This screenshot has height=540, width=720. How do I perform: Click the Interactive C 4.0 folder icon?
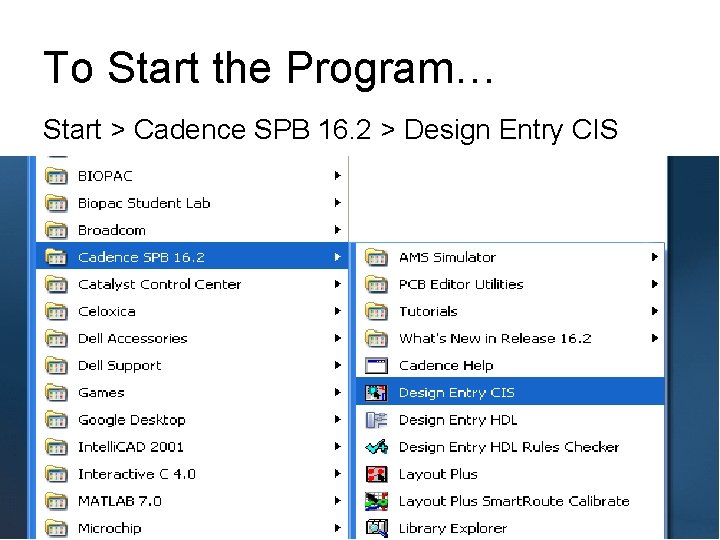[56, 474]
